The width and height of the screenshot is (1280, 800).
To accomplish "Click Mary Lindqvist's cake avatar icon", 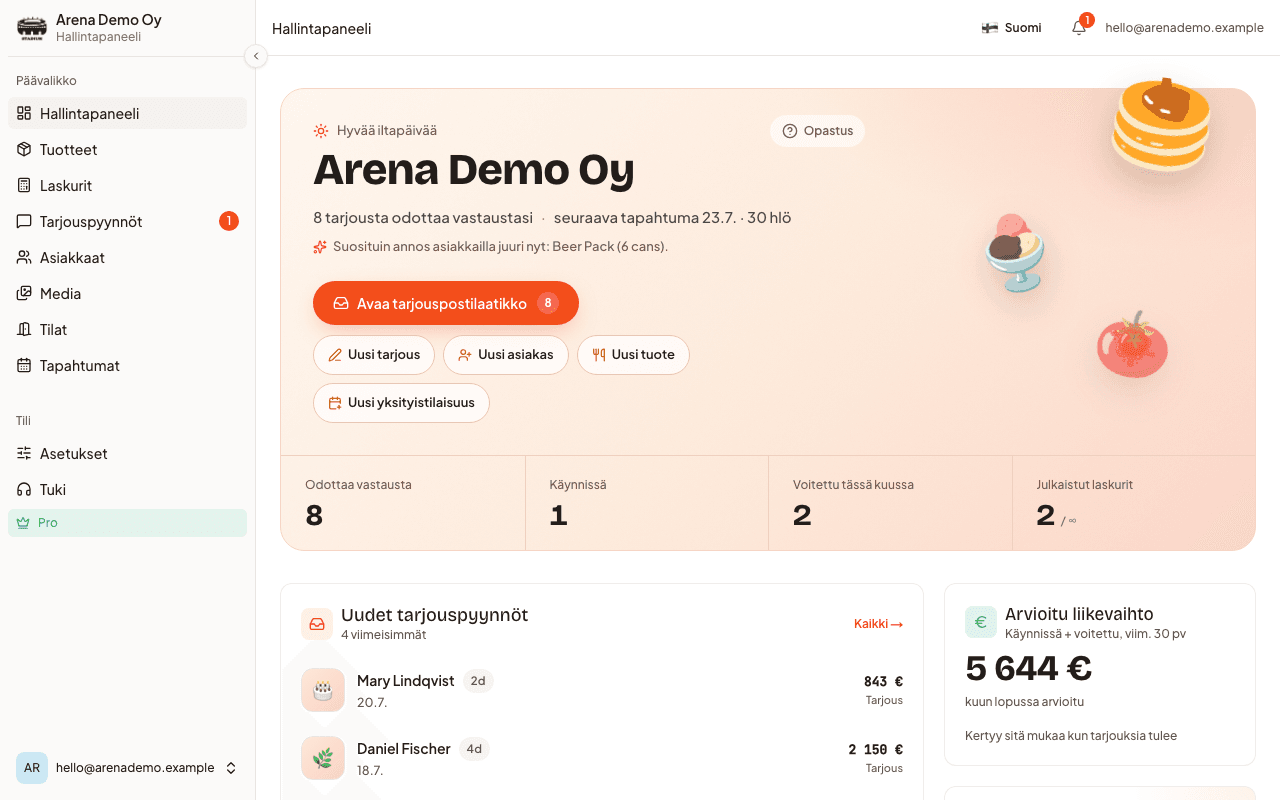I will pos(323,690).
